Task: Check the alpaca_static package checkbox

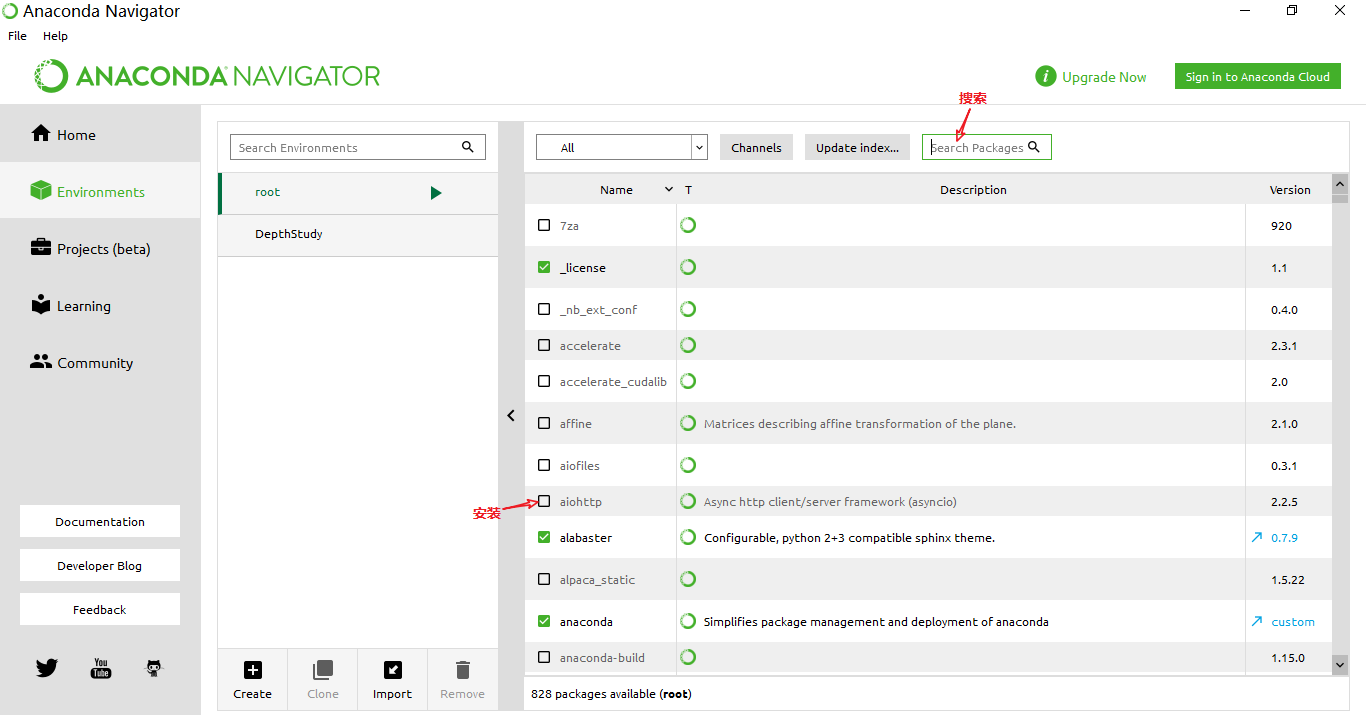Action: [544, 579]
